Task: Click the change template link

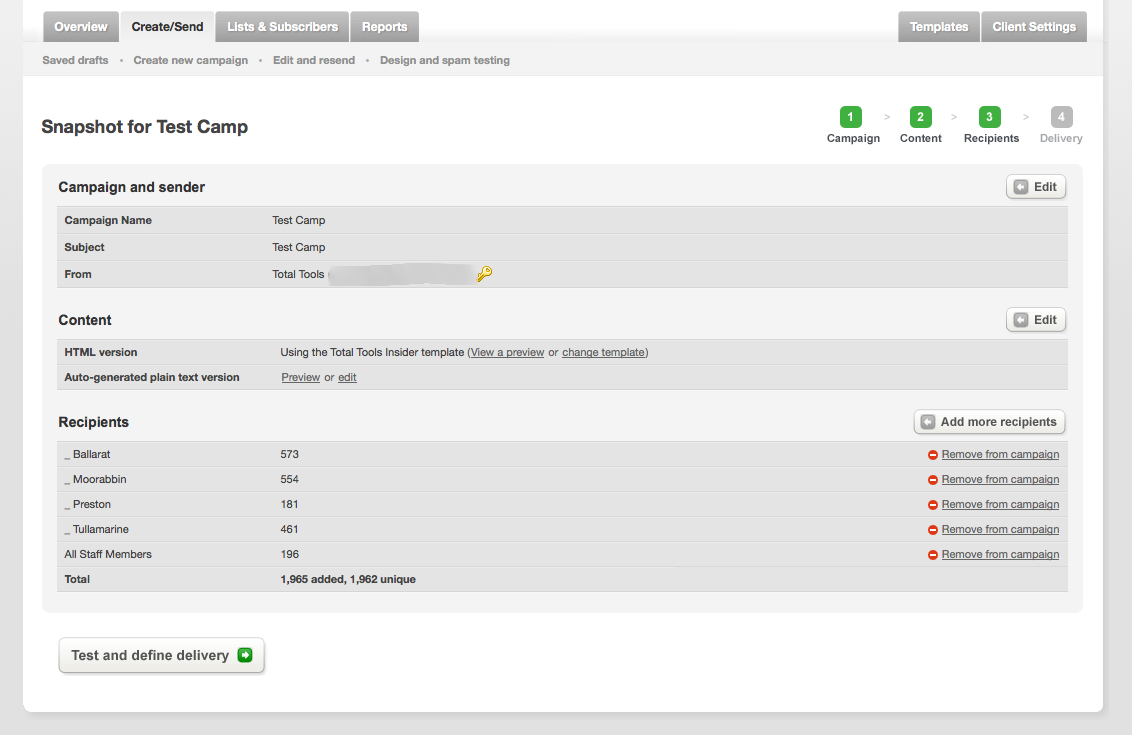Action: coord(603,352)
